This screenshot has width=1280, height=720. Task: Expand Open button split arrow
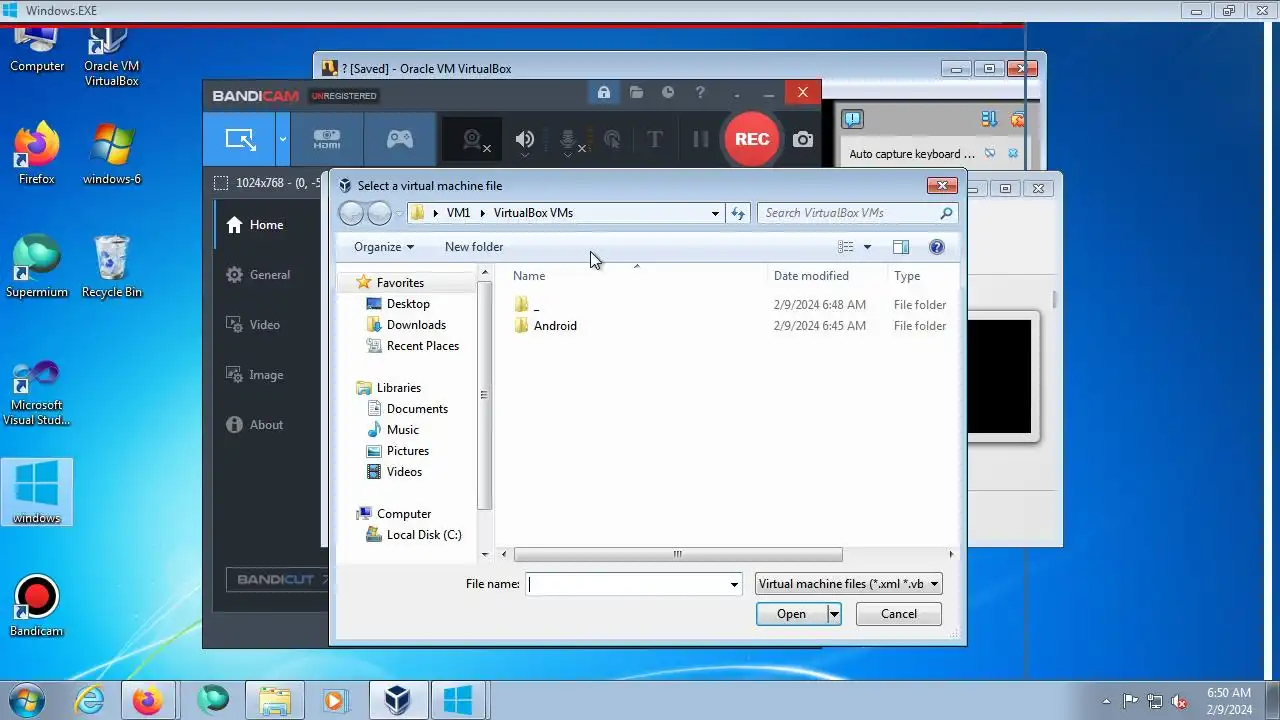click(x=833, y=614)
